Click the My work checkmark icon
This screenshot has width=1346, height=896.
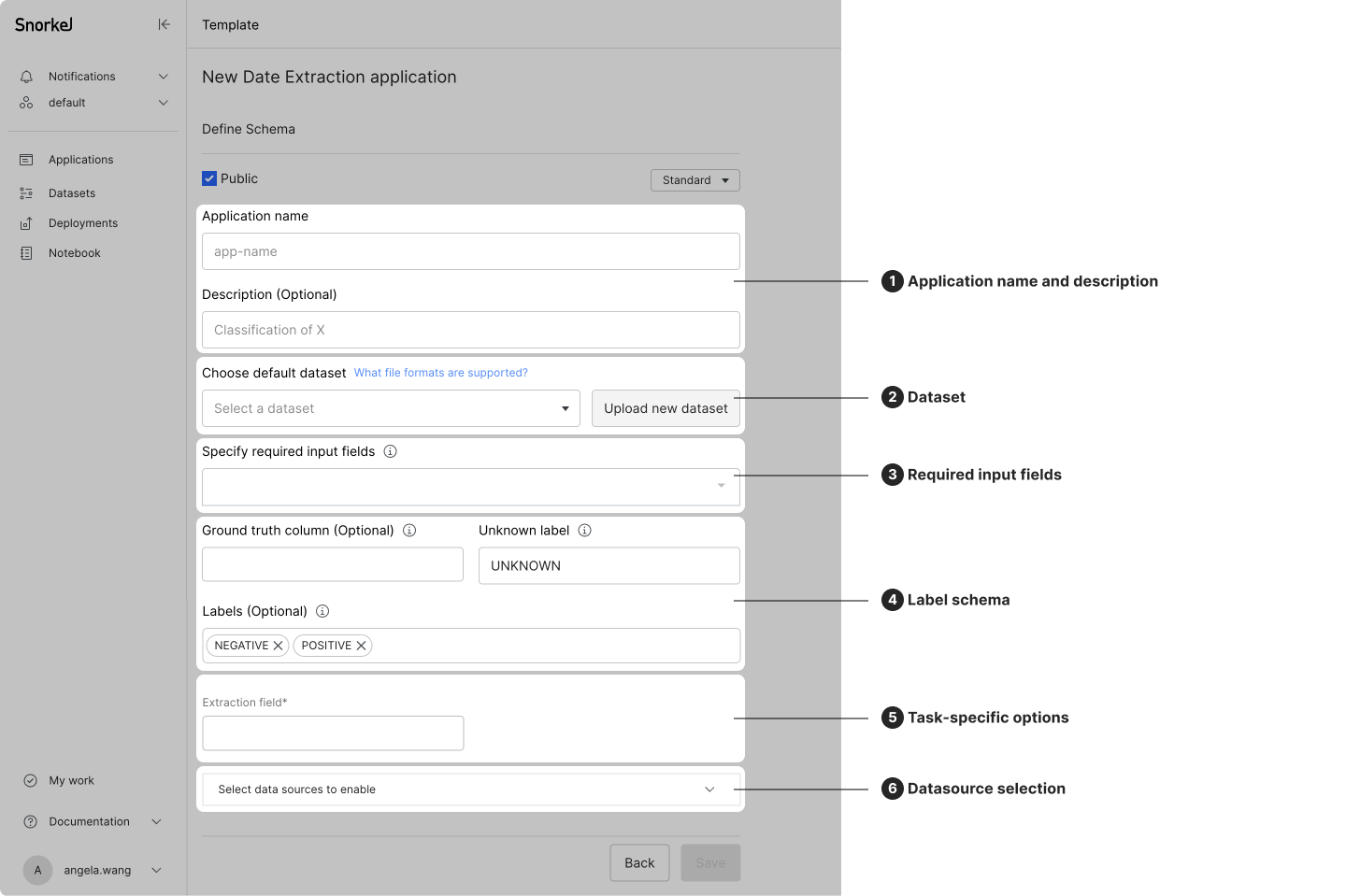(30, 780)
